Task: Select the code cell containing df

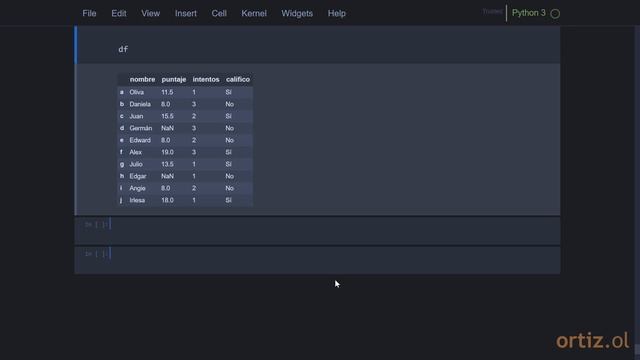Action: pos(318,45)
